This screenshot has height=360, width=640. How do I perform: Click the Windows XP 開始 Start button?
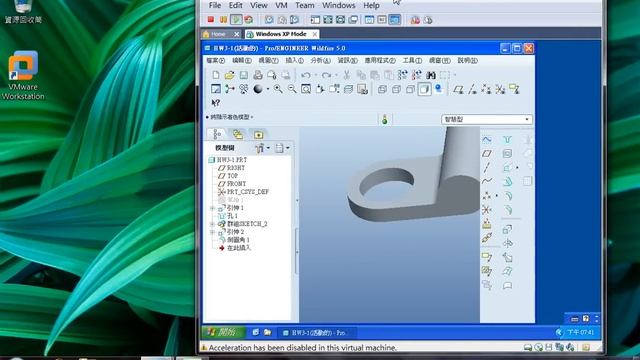click(224, 332)
